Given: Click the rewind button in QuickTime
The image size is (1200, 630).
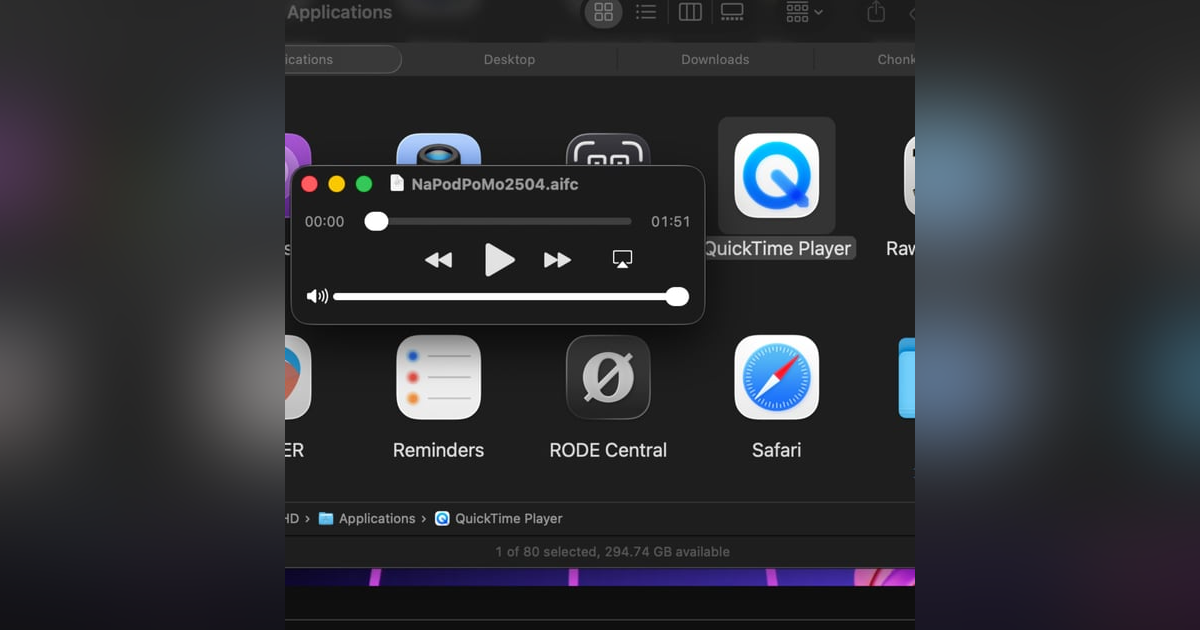Looking at the screenshot, I should pyautogui.click(x=438, y=260).
